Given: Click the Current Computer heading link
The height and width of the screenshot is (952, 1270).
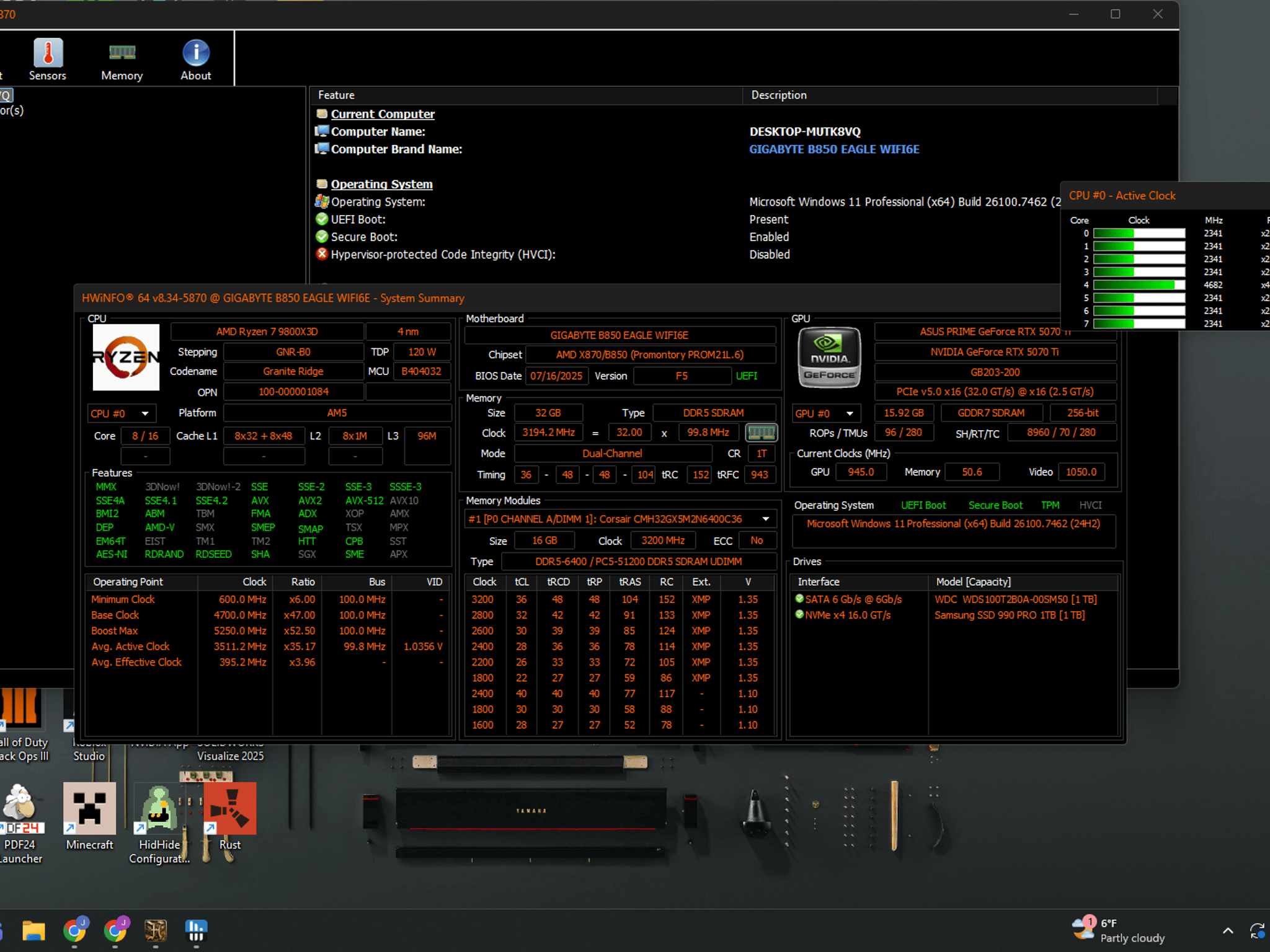Looking at the screenshot, I should (383, 114).
